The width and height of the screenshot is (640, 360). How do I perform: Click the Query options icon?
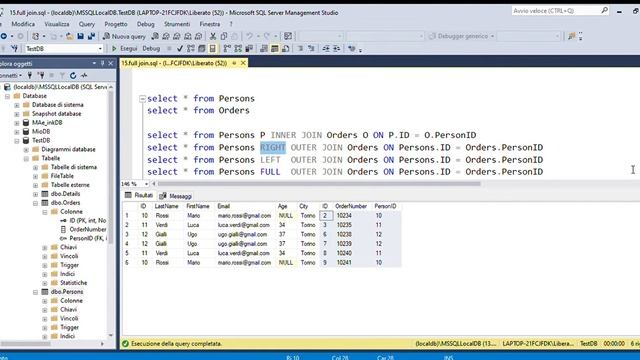click(x=202, y=49)
